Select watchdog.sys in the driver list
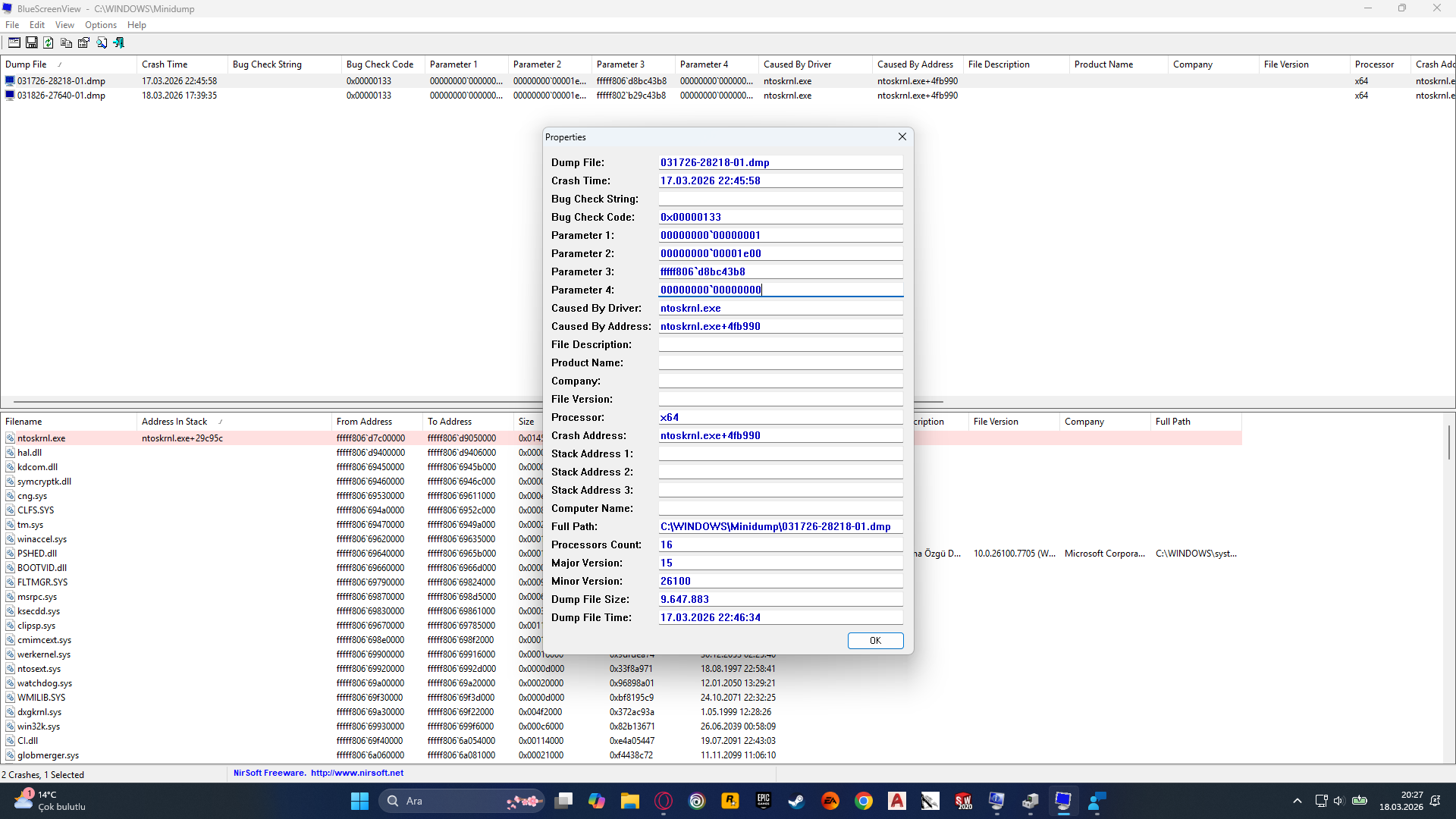1456x819 pixels. 45,683
